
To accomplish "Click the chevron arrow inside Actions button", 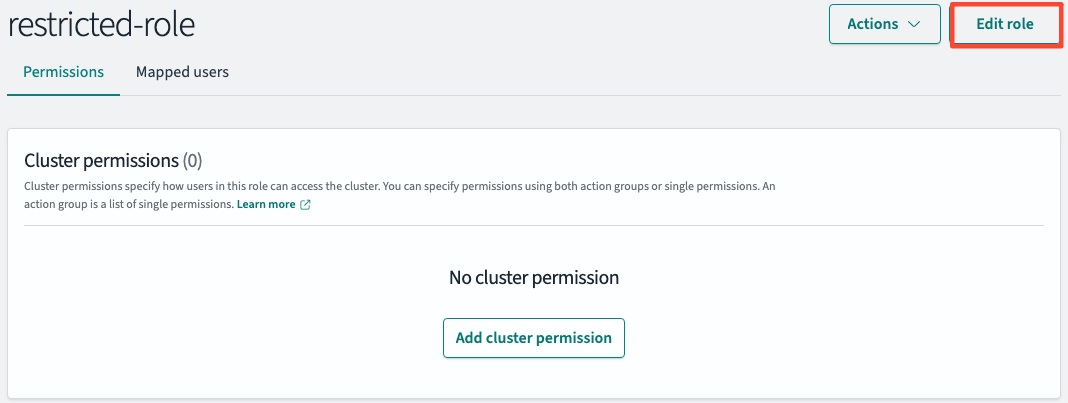I will tap(914, 25).
